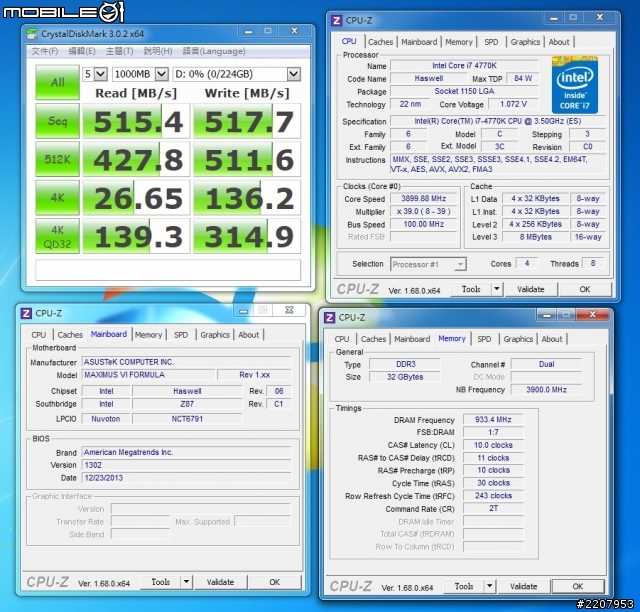Switch to Mainboard tab in CPU window
Screen dimensions: 640x612
(419, 42)
